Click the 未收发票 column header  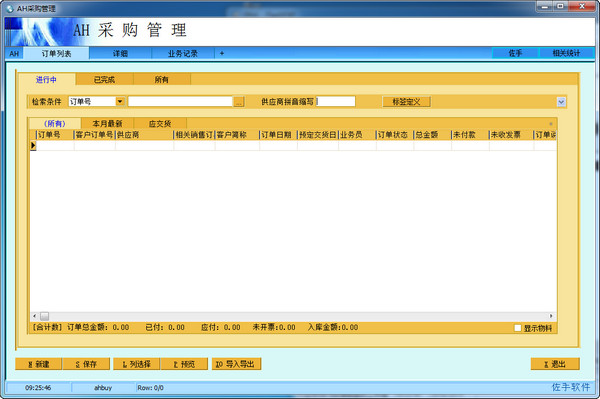tap(511, 135)
